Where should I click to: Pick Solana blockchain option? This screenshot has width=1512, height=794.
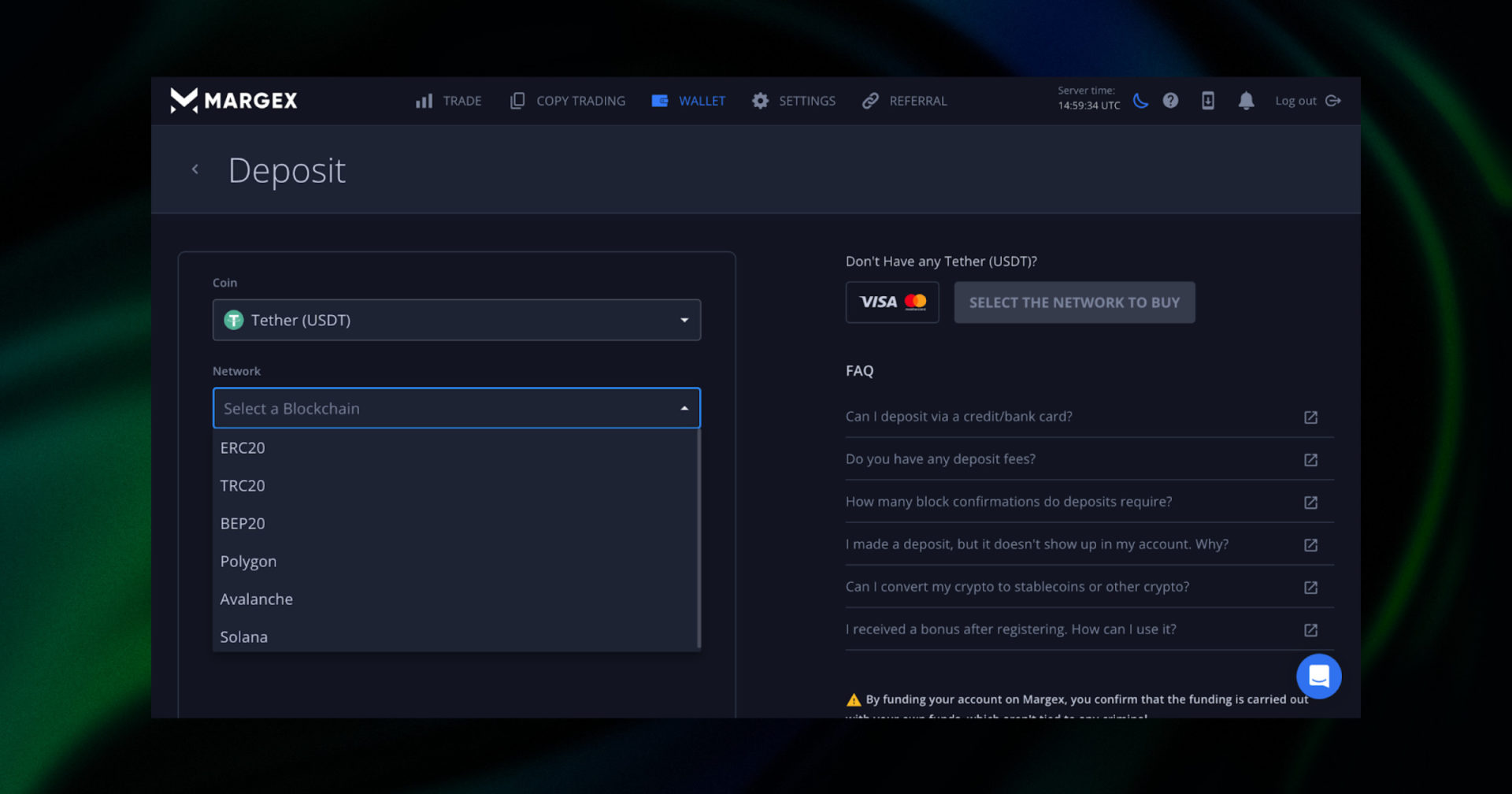(244, 636)
